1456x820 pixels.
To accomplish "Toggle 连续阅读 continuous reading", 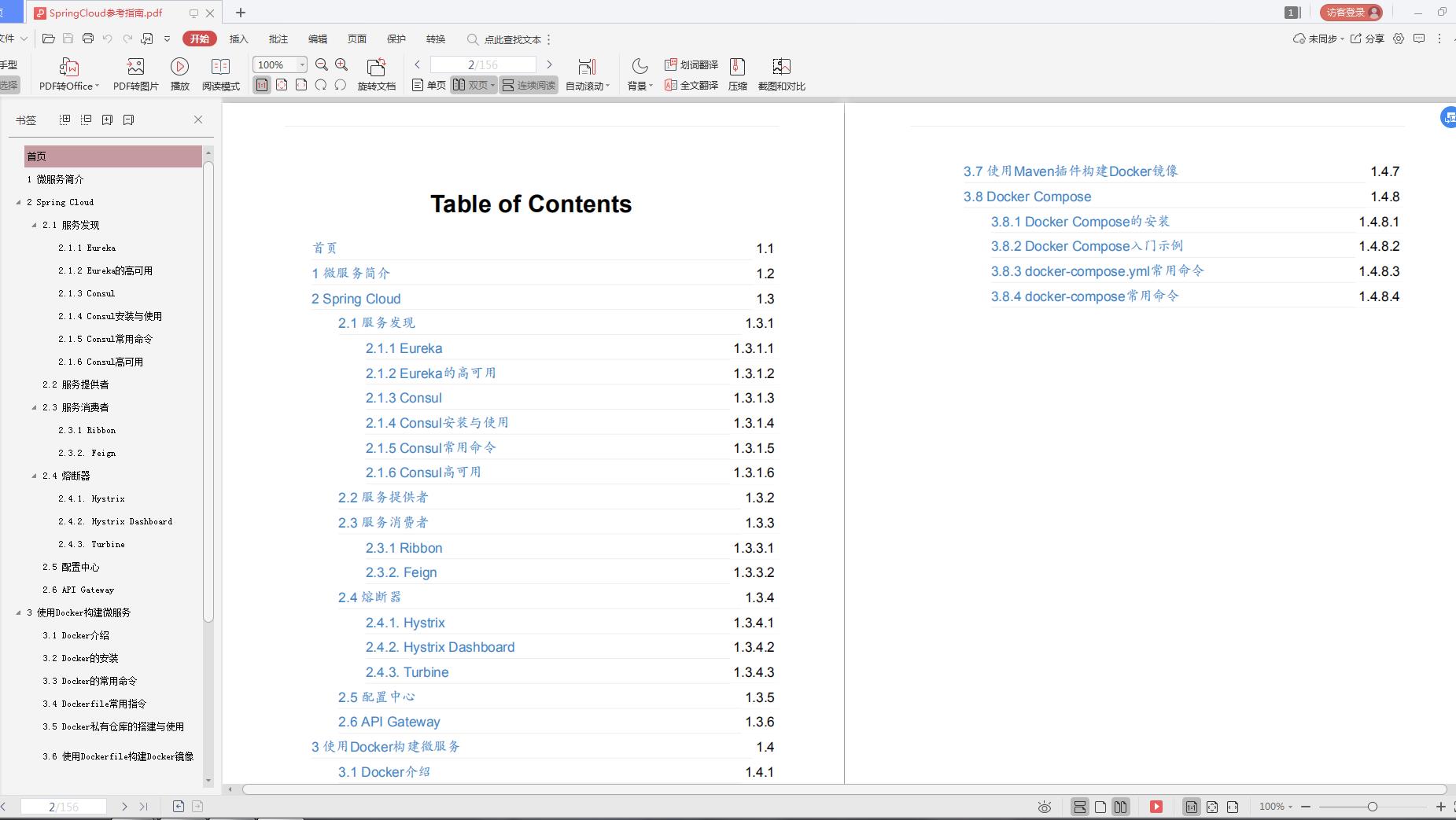I will pyautogui.click(x=529, y=85).
